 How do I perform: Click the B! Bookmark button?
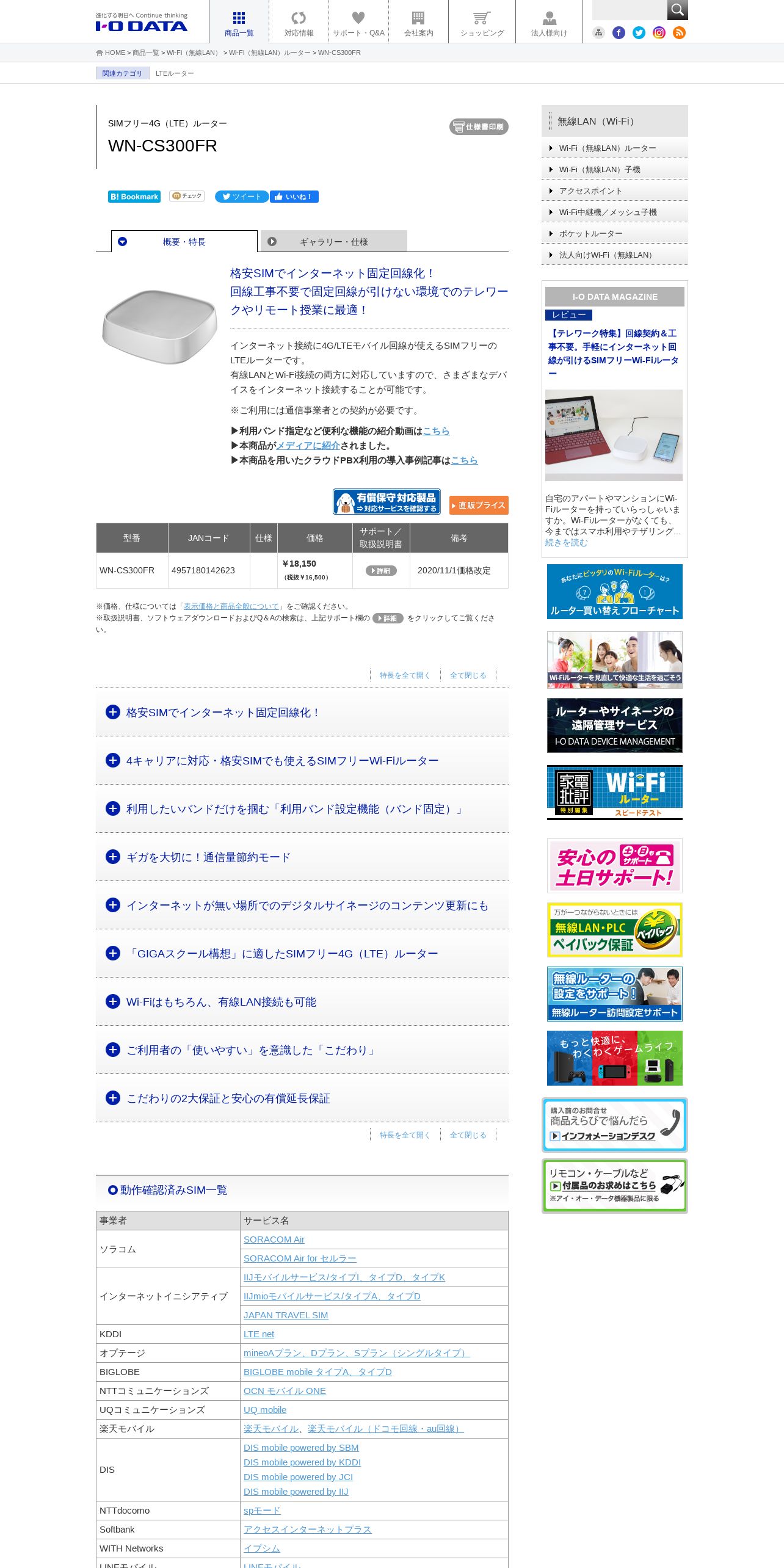[134, 197]
